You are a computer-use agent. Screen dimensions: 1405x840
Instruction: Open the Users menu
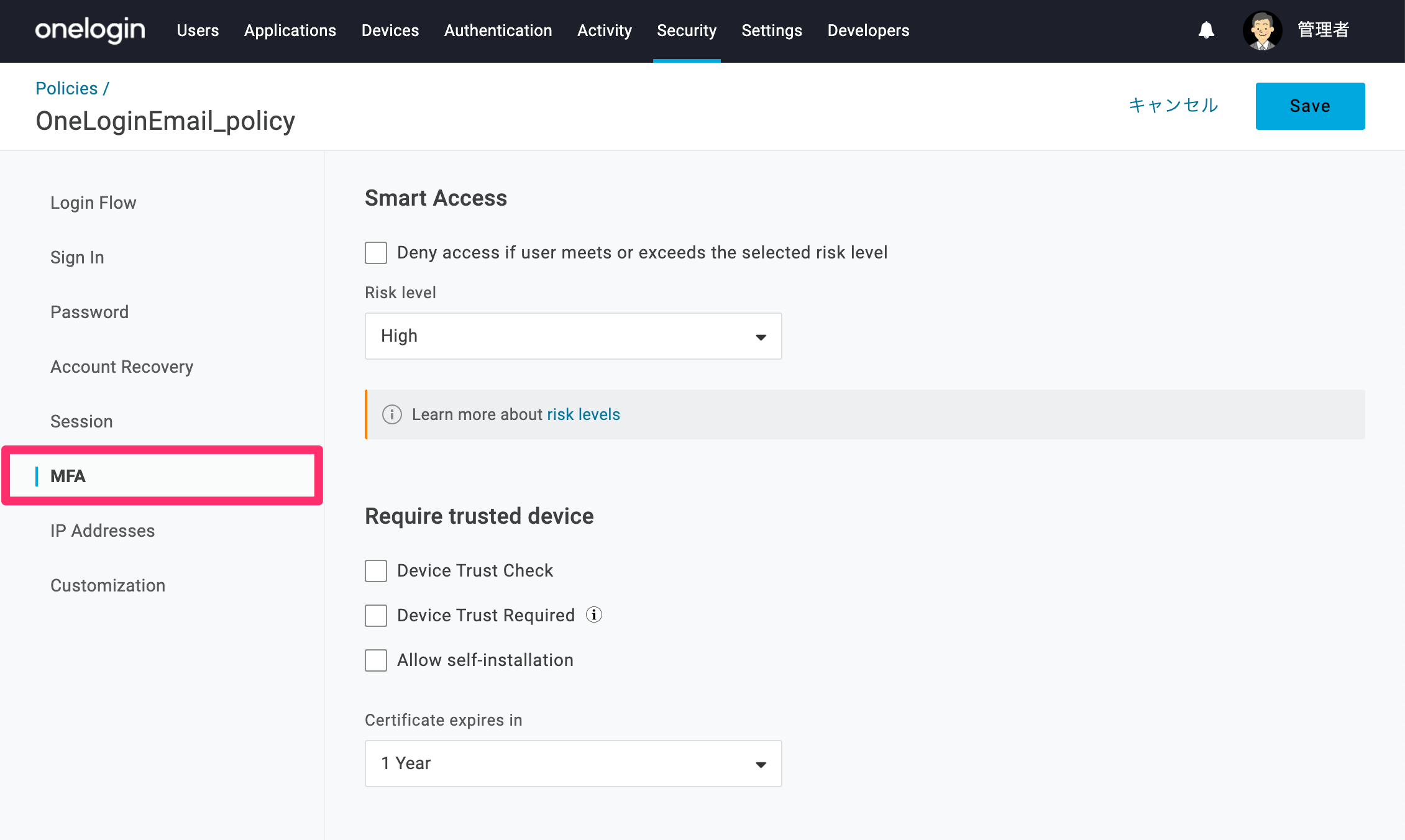[198, 30]
